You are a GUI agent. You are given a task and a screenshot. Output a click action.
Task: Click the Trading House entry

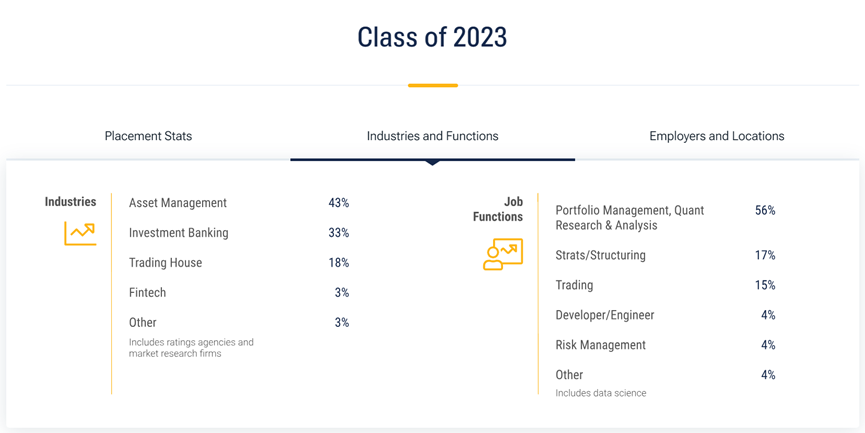coord(165,263)
